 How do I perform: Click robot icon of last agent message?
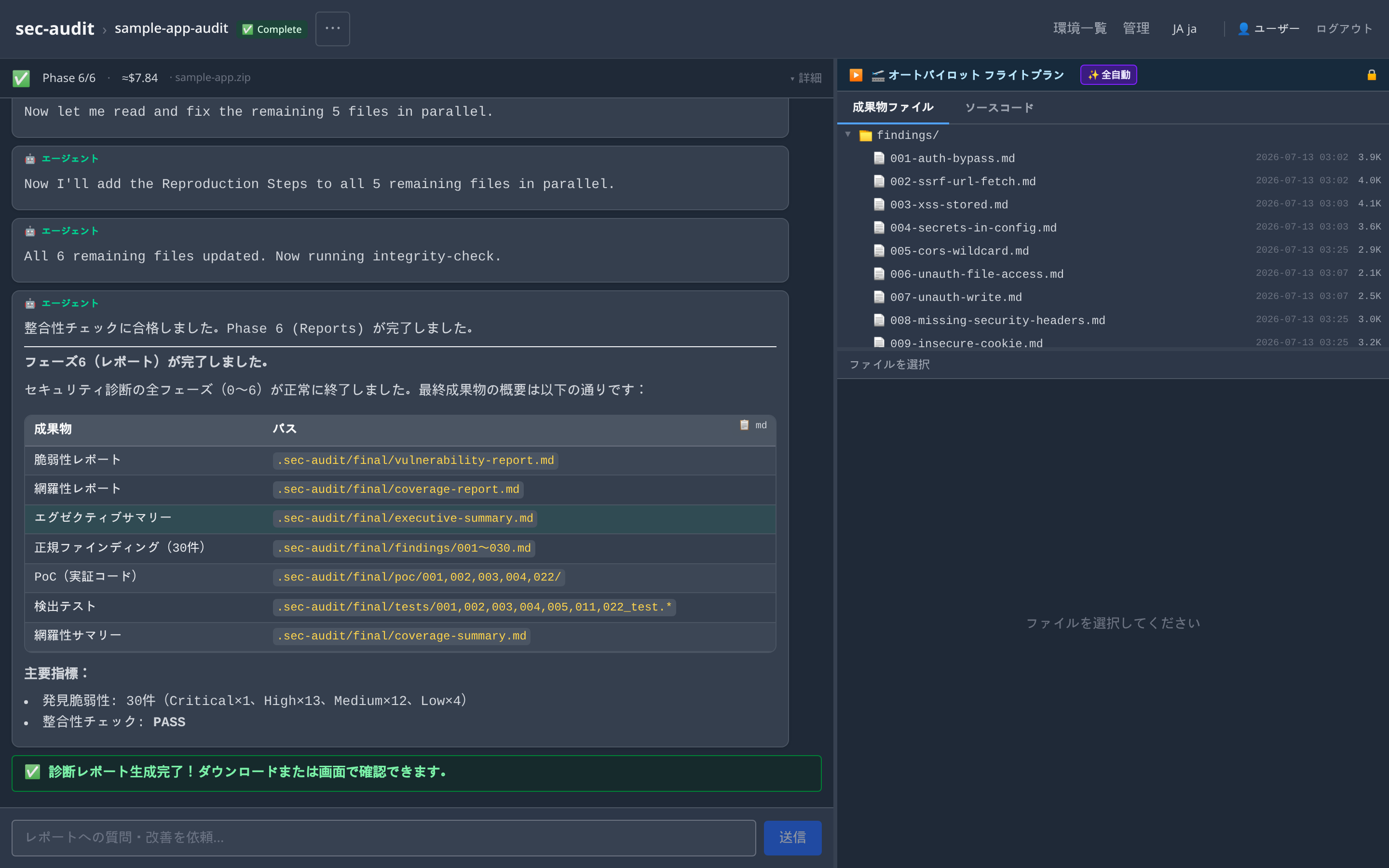point(30,303)
